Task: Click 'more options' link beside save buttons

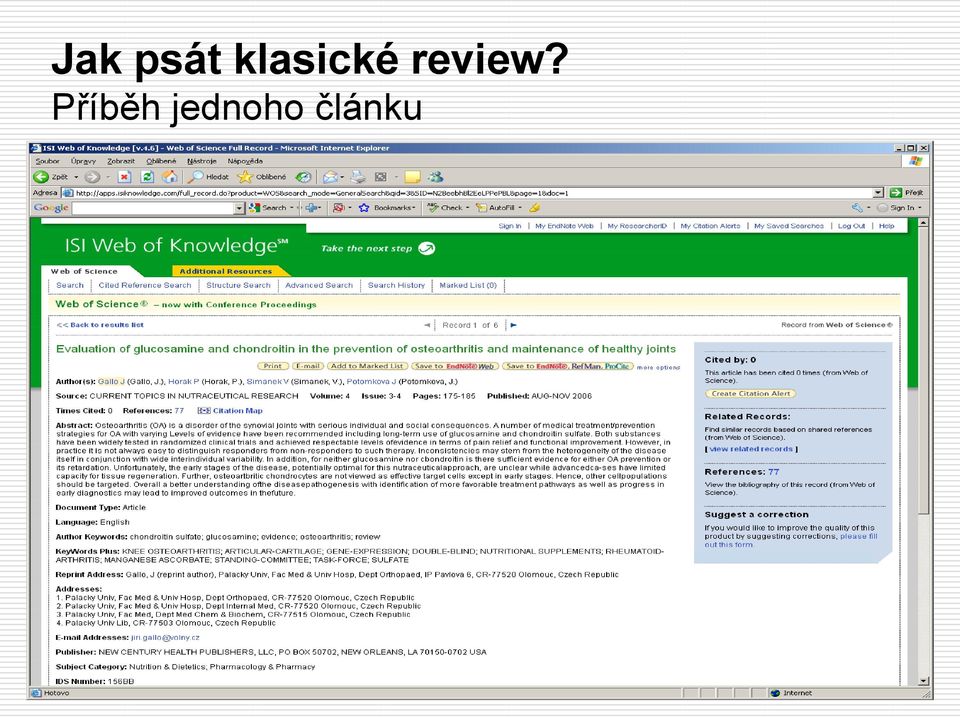Action: (658, 367)
